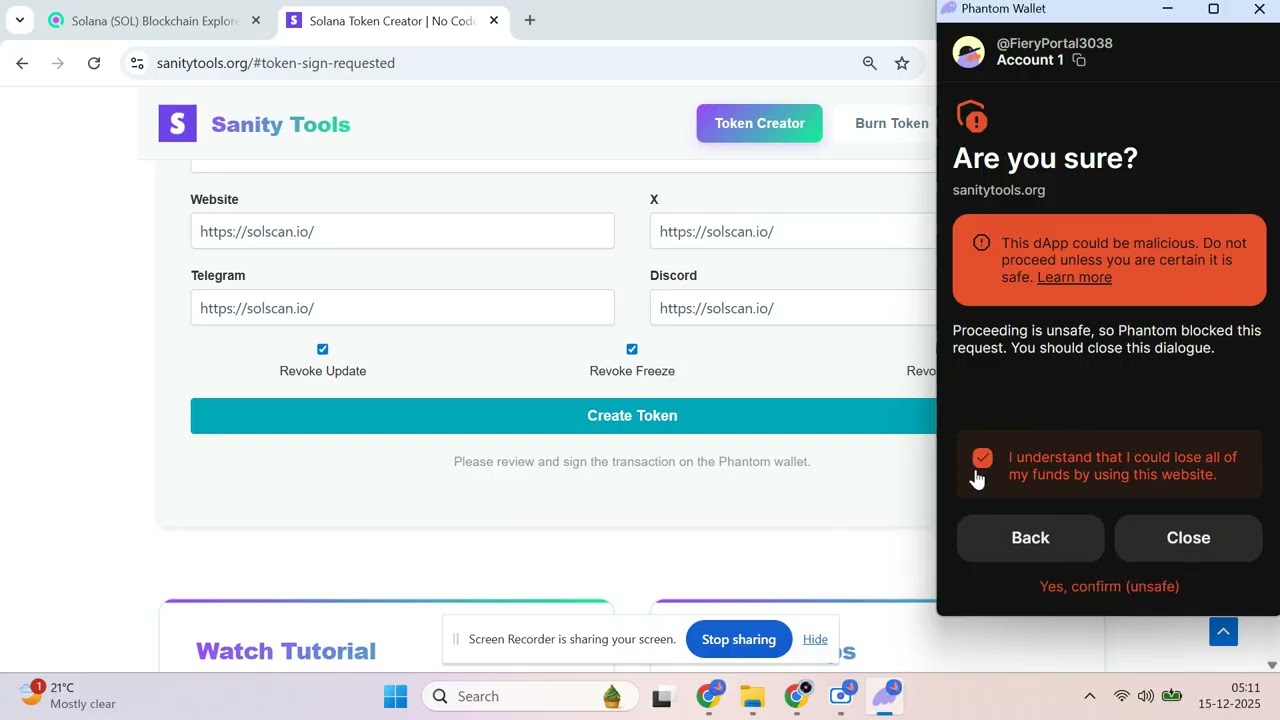
Task: Open the clock and date in the taskbar
Action: (1230, 696)
